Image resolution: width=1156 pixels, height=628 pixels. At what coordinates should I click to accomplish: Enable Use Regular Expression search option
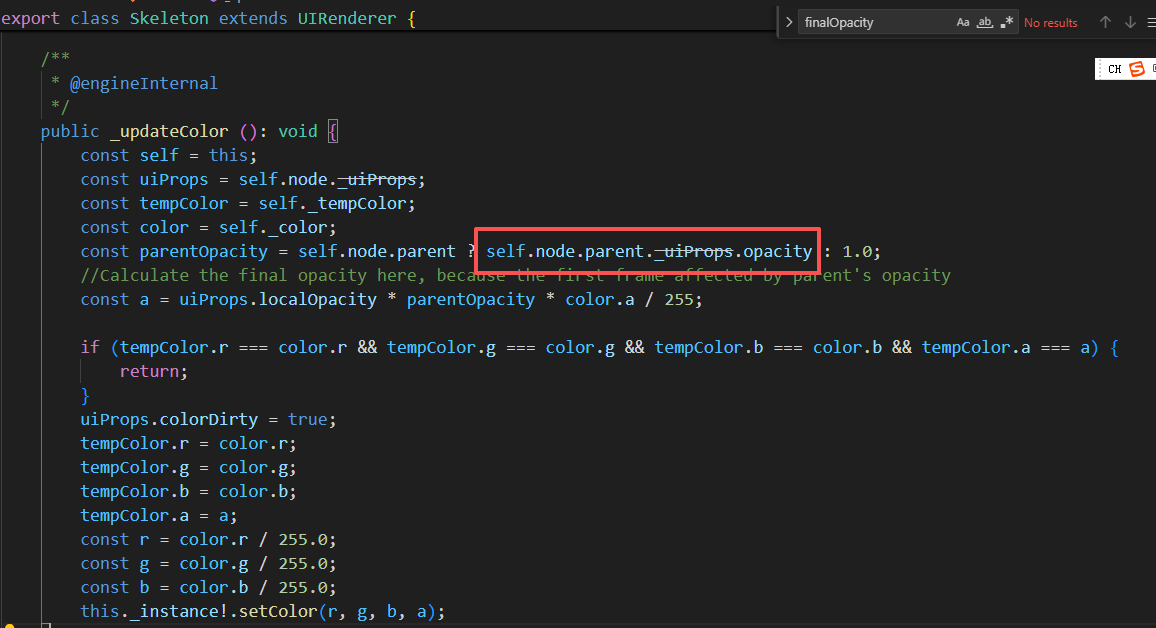(1006, 22)
